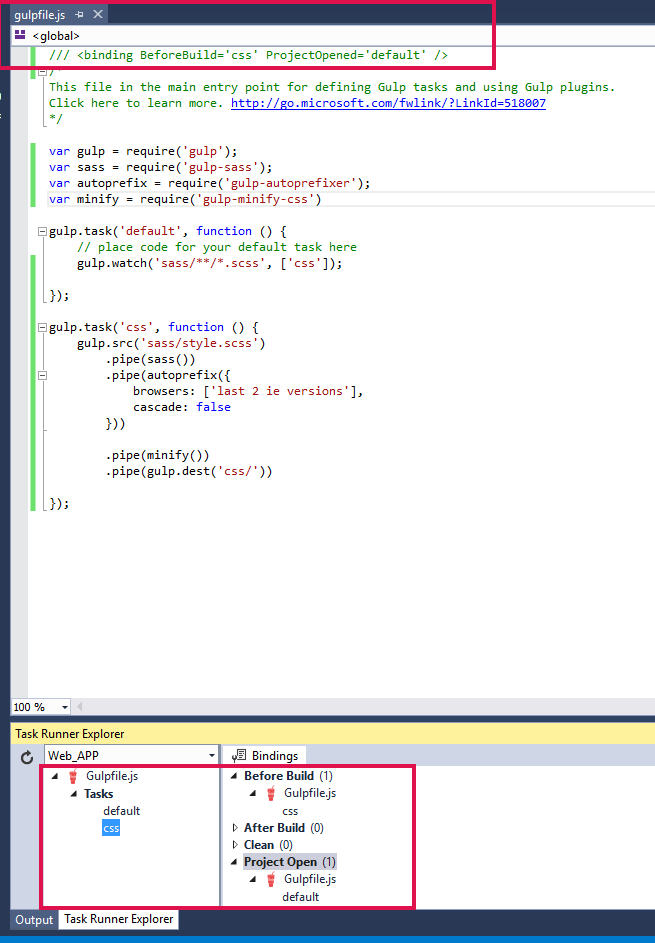
Task: Select the 'default' task under Tasks
Action: pos(122,811)
